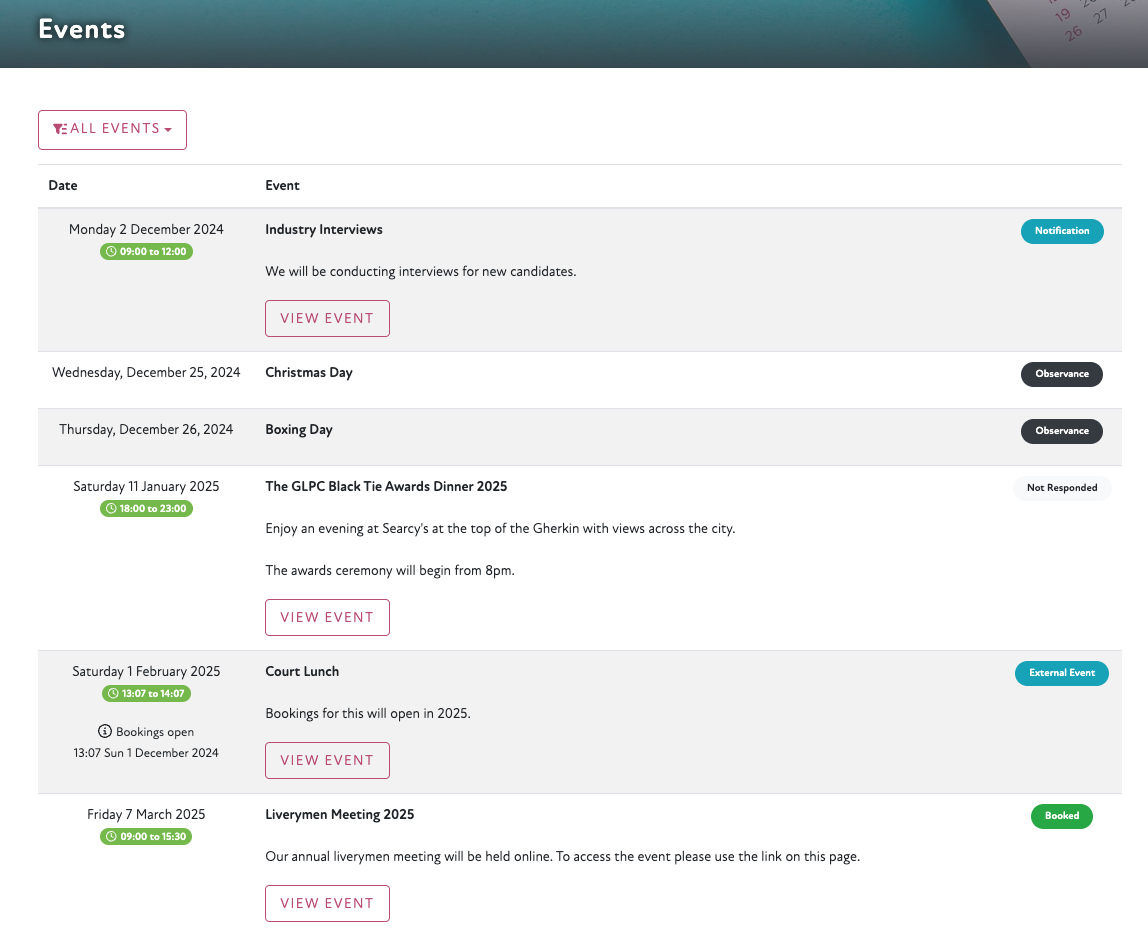Open the All Events filter dropdown
This screenshot has height=936, width=1148.
click(x=113, y=130)
